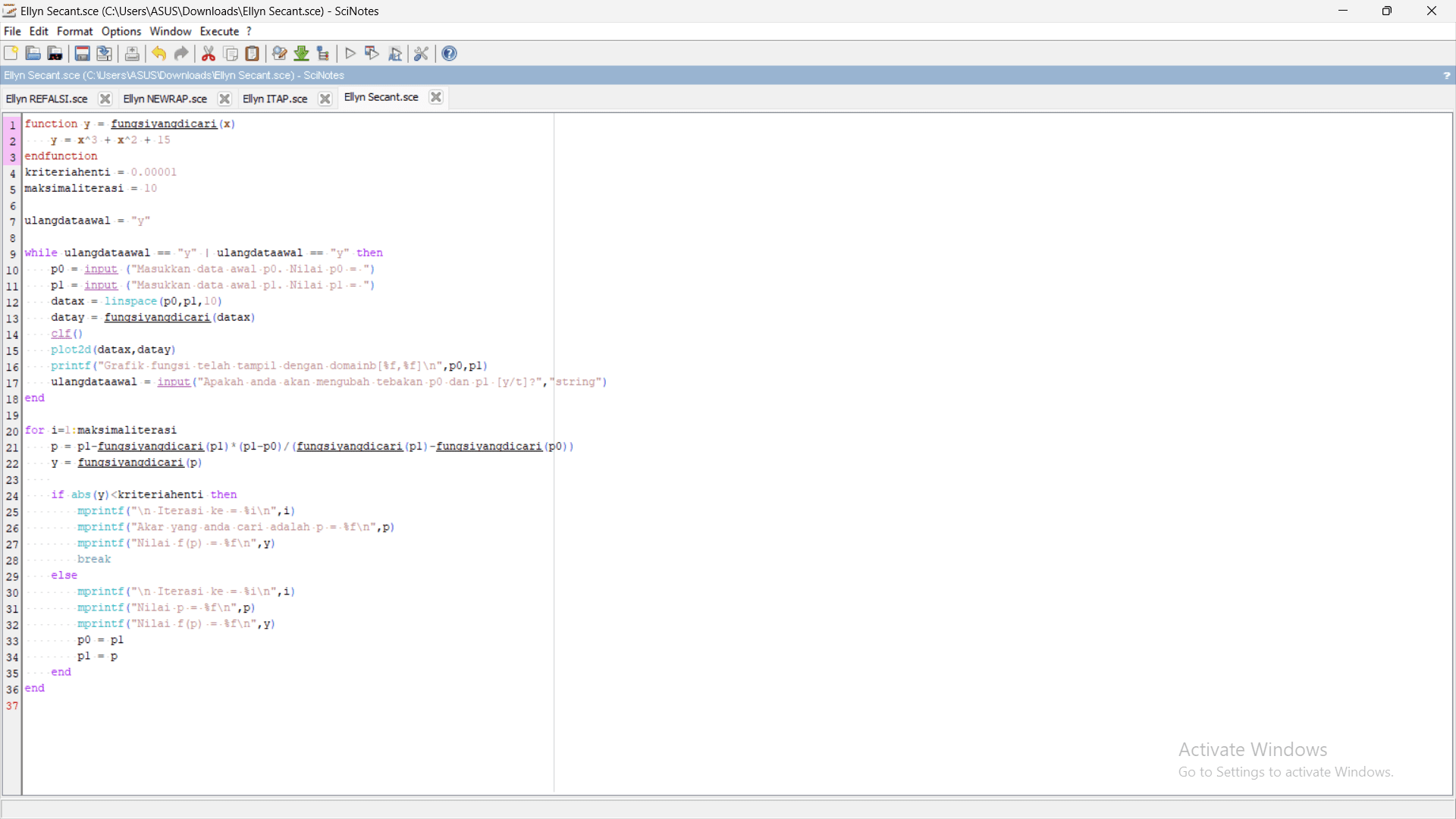Open SciNotes help with the blue question icon

pyautogui.click(x=450, y=53)
